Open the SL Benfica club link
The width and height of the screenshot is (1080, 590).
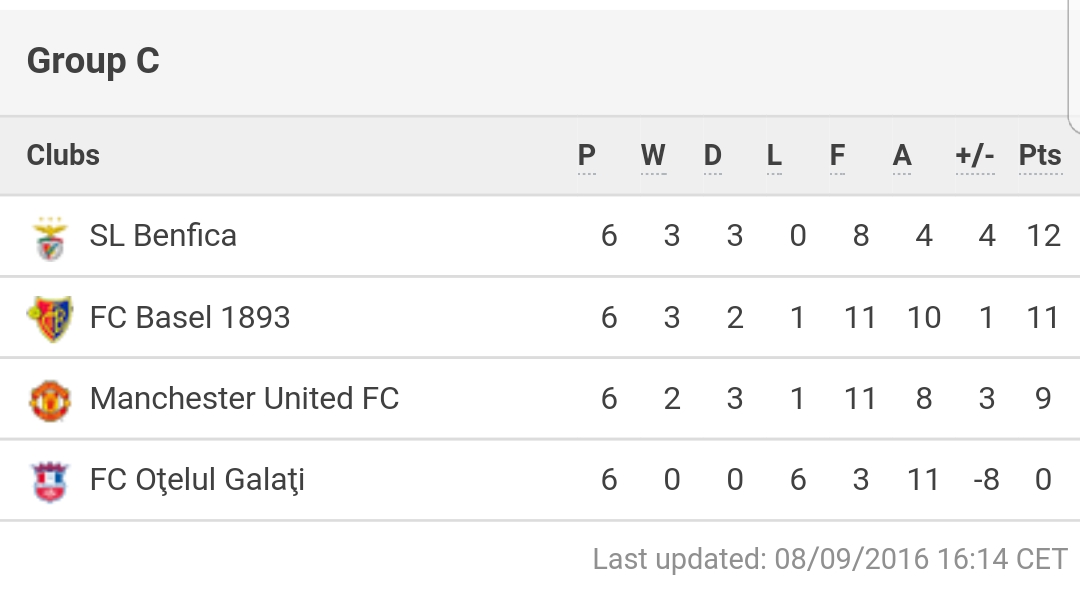click(163, 235)
